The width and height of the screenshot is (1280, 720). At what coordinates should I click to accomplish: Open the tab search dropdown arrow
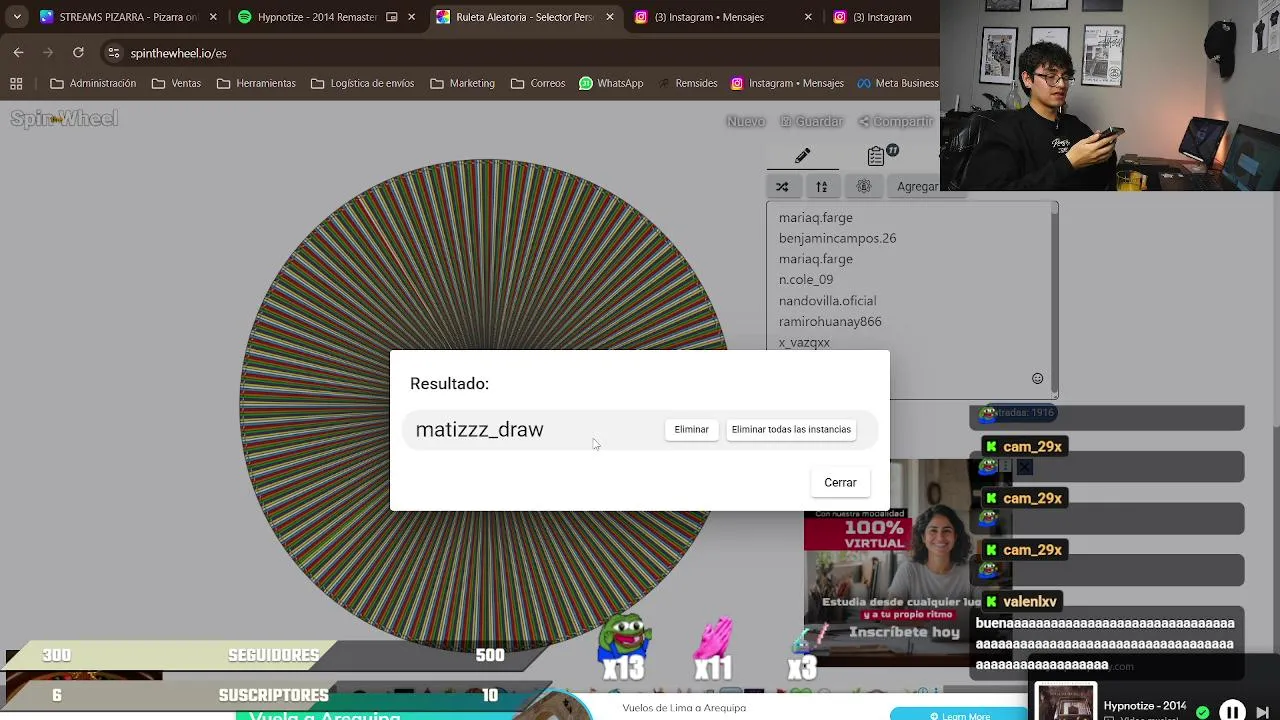(x=17, y=17)
